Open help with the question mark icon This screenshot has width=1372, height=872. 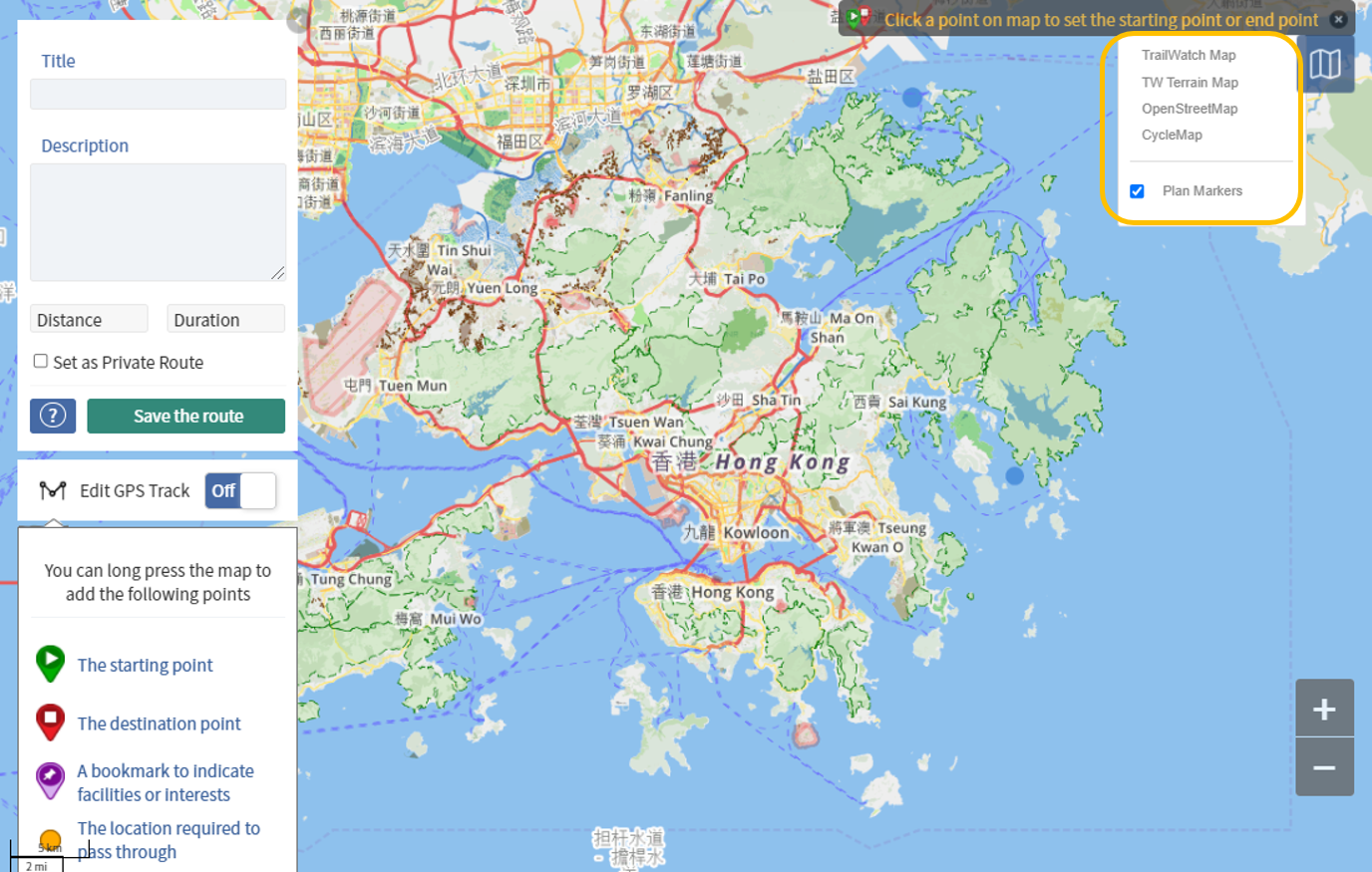coord(53,416)
